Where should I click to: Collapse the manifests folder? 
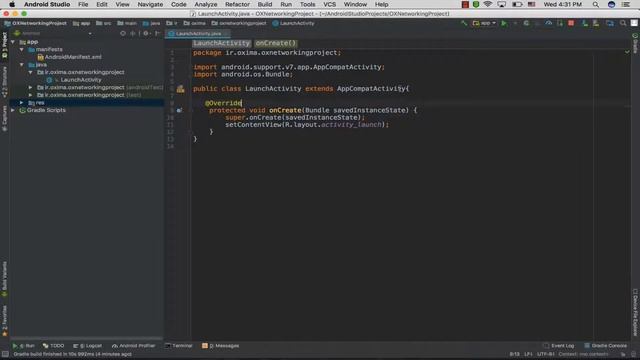point(22,49)
